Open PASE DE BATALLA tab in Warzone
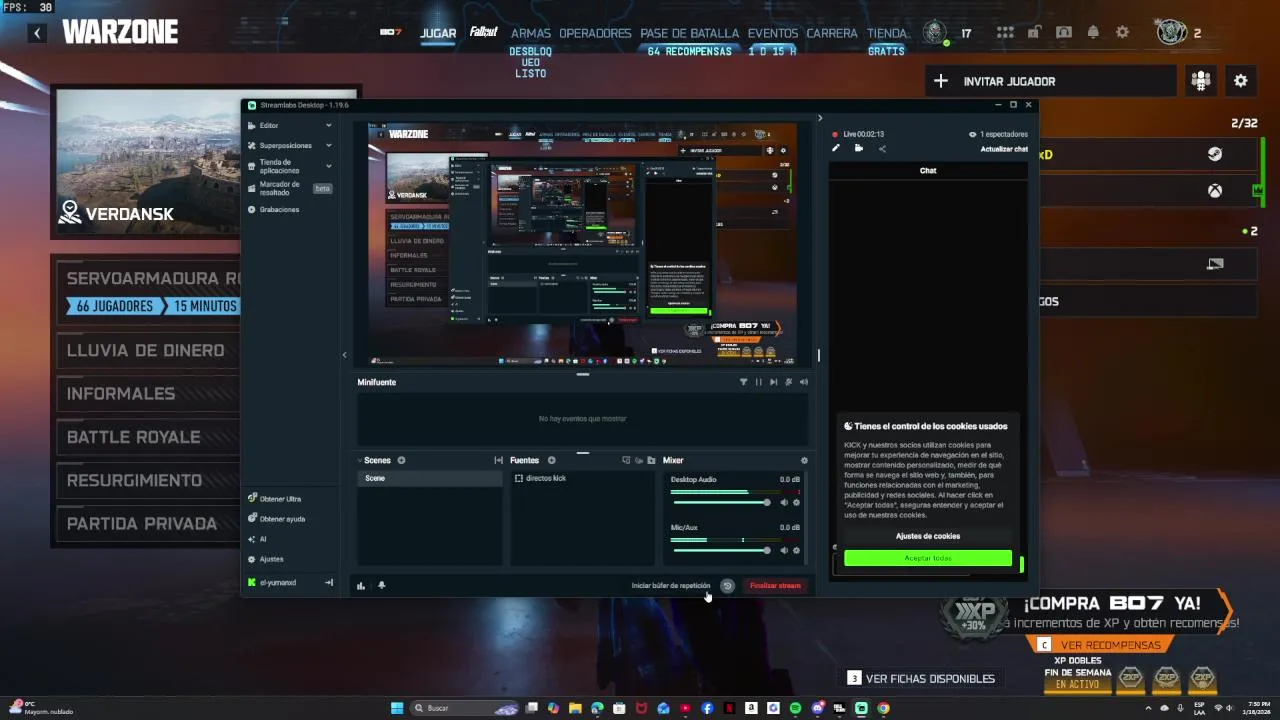1280x720 pixels. [690, 33]
